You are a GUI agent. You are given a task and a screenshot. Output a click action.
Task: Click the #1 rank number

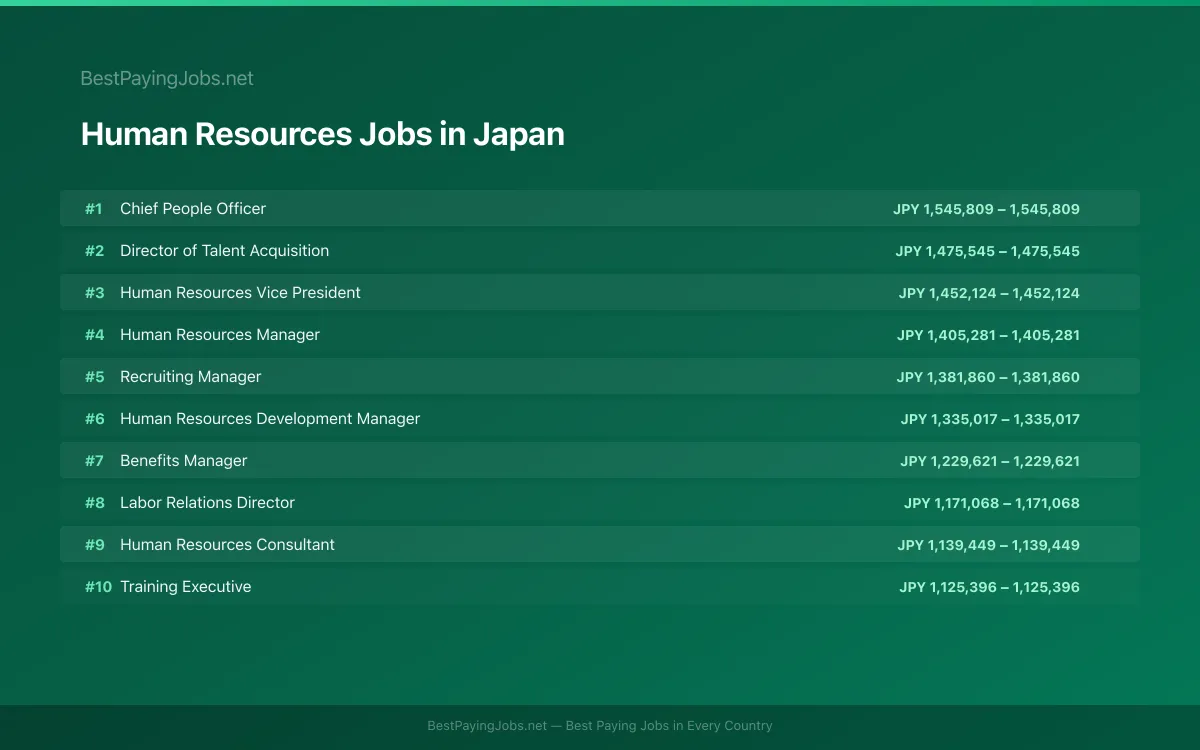click(x=93, y=209)
